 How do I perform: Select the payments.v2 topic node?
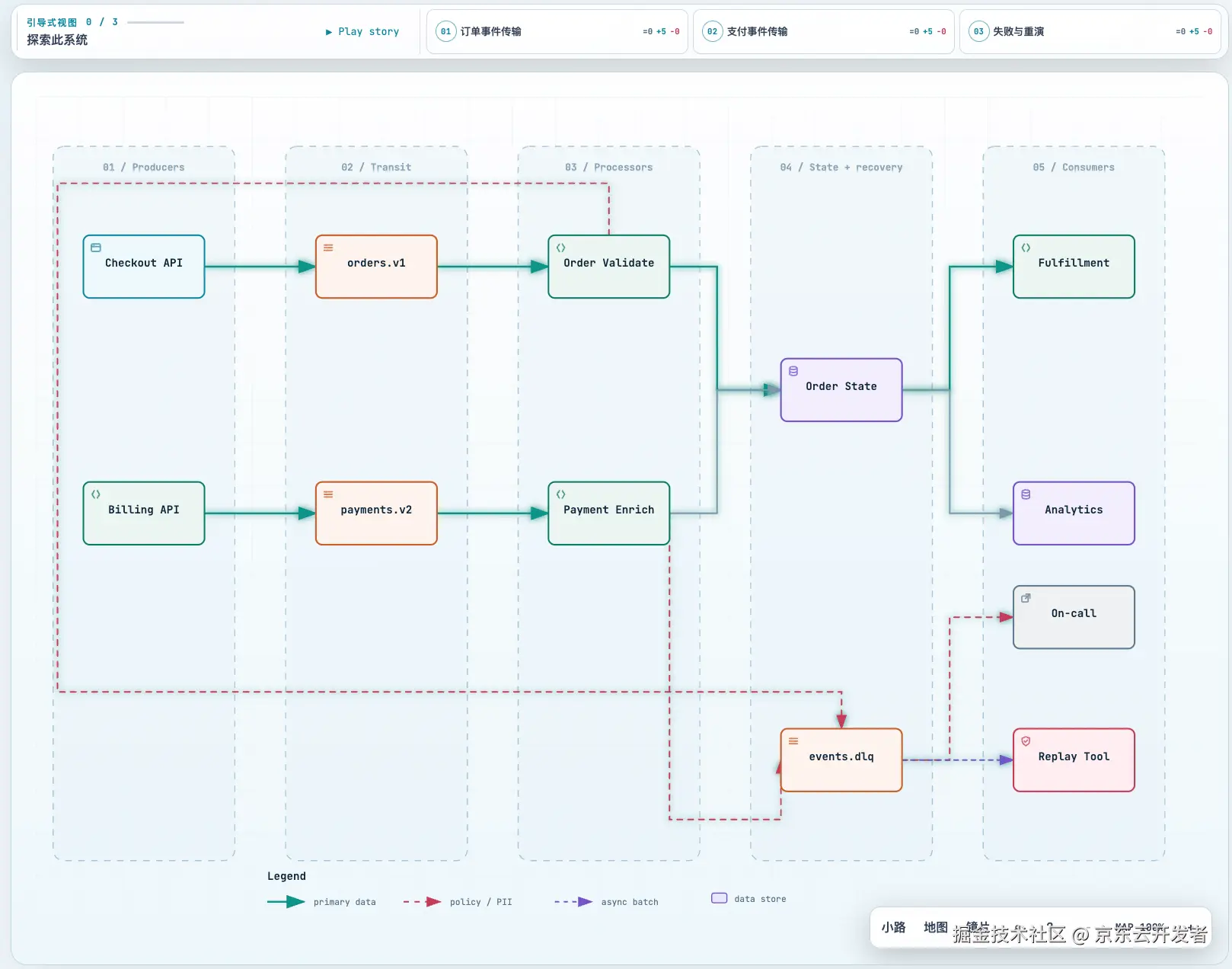376,513
